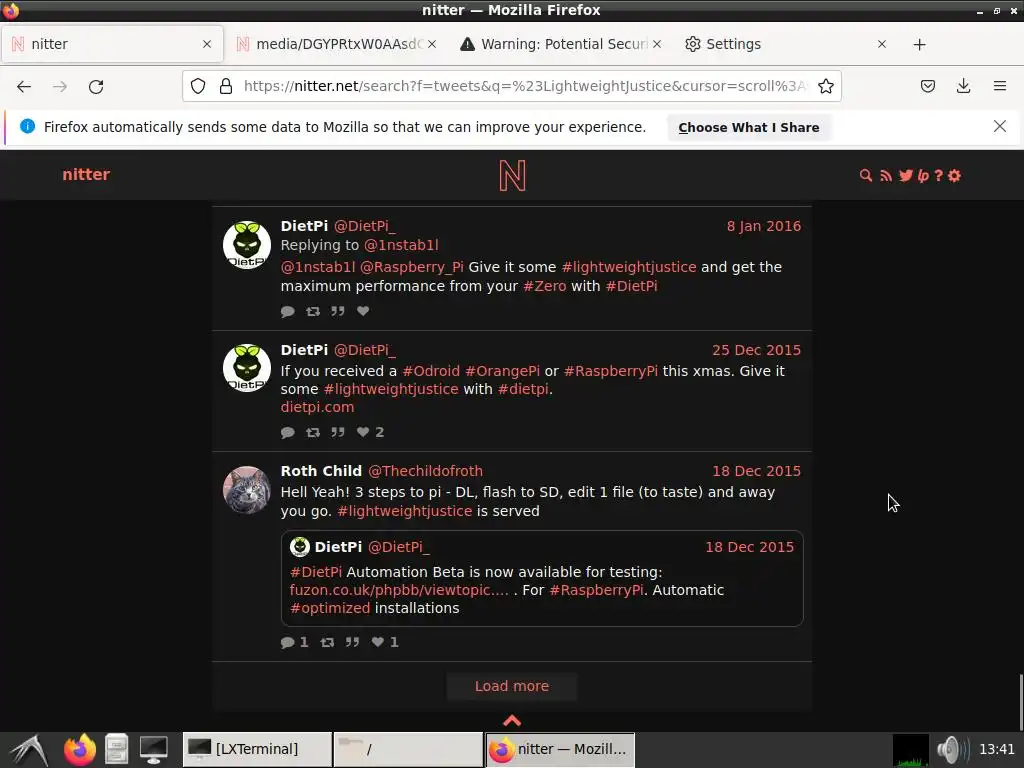Viewport: 1024px width, 768px height.
Task: Open Firefox downloads panel
Action: [x=963, y=86]
